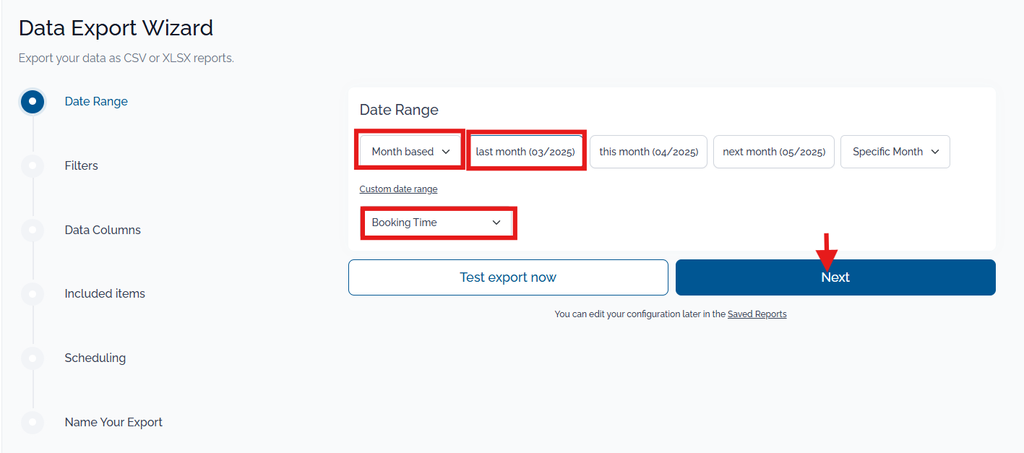Image resolution: width=1024 pixels, height=453 pixels.
Task: Expand the Specific Month dropdown
Action: (x=895, y=151)
